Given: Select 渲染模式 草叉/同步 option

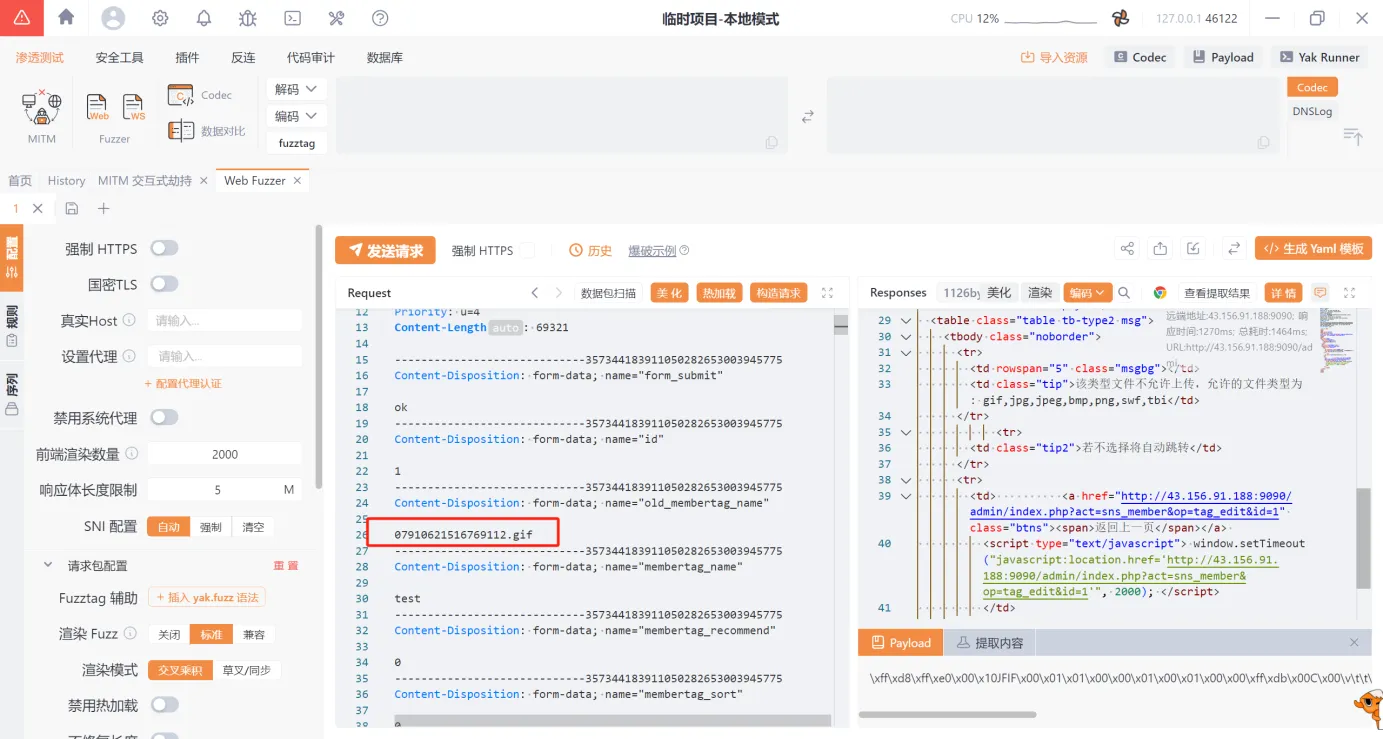Looking at the screenshot, I should pos(246,670).
